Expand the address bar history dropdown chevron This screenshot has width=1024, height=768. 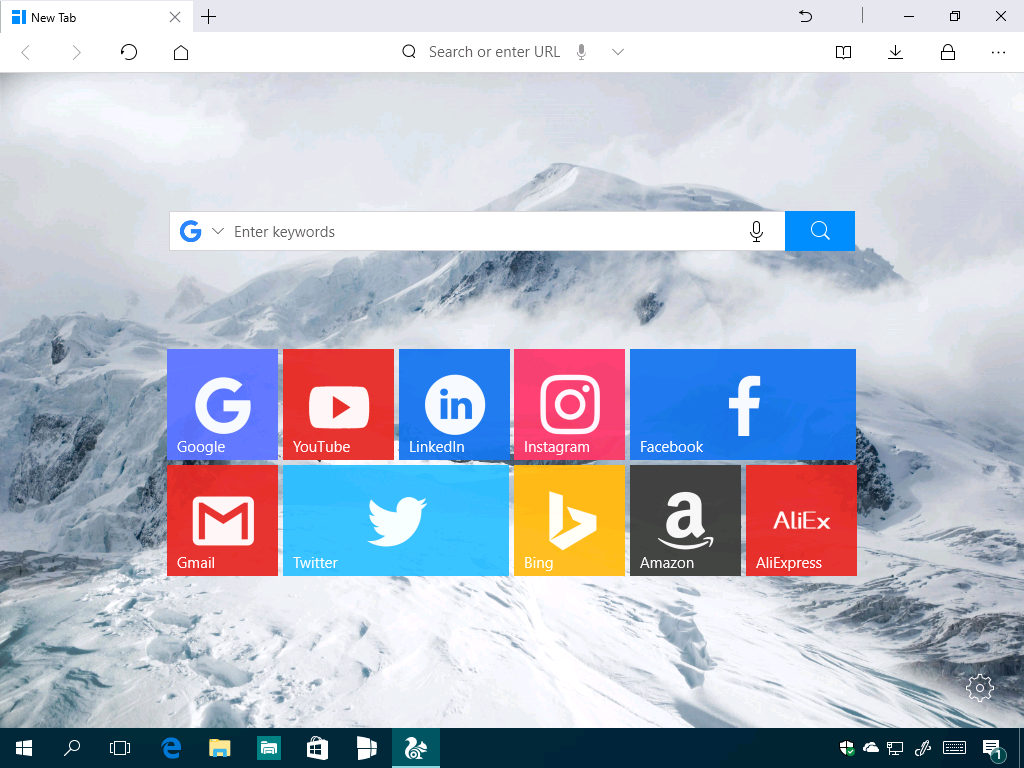(618, 52)
